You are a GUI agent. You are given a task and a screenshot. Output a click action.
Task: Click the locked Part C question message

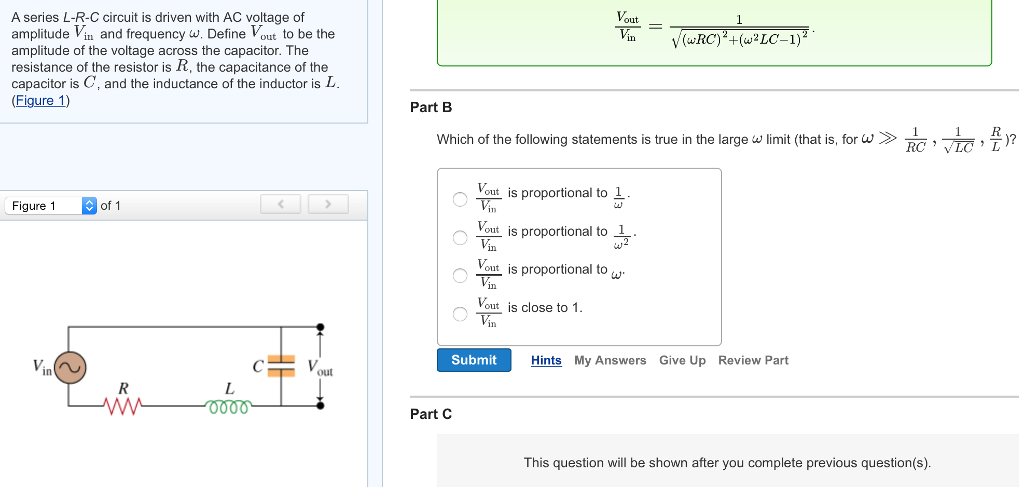[x=727, y=462]
